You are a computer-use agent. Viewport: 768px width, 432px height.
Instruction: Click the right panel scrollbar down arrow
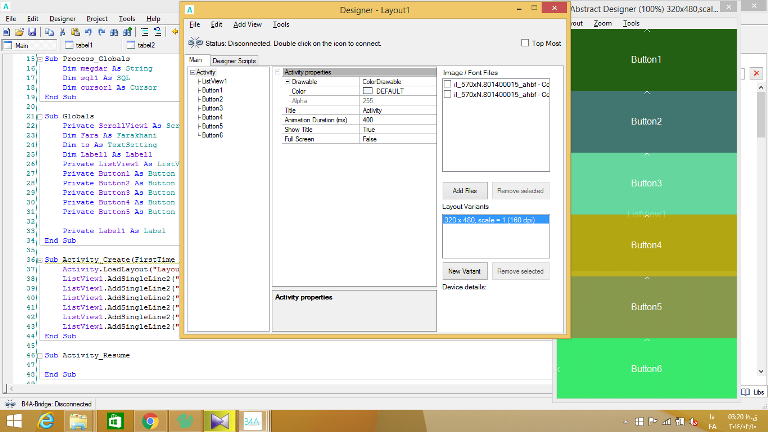761,371
